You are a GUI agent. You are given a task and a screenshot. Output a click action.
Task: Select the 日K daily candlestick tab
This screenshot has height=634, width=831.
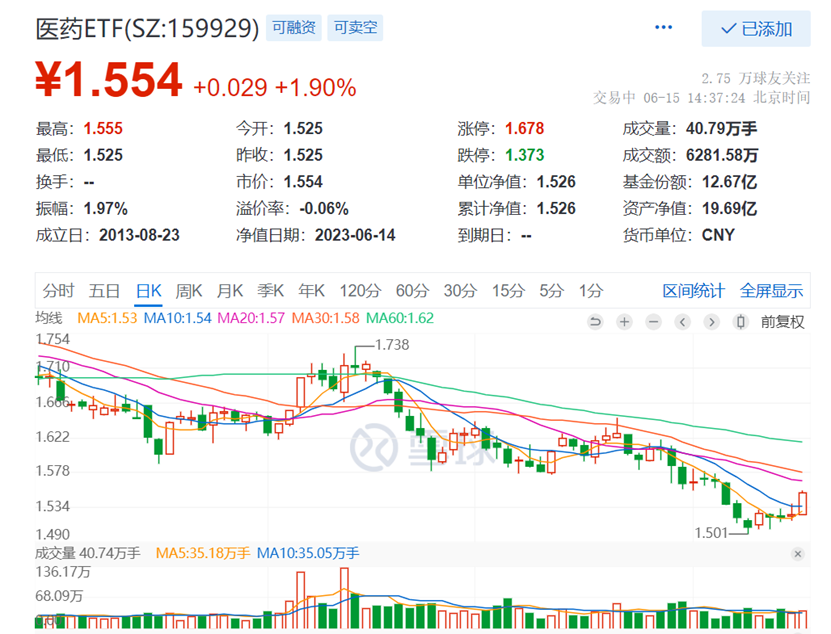click(x=148, y=290)
